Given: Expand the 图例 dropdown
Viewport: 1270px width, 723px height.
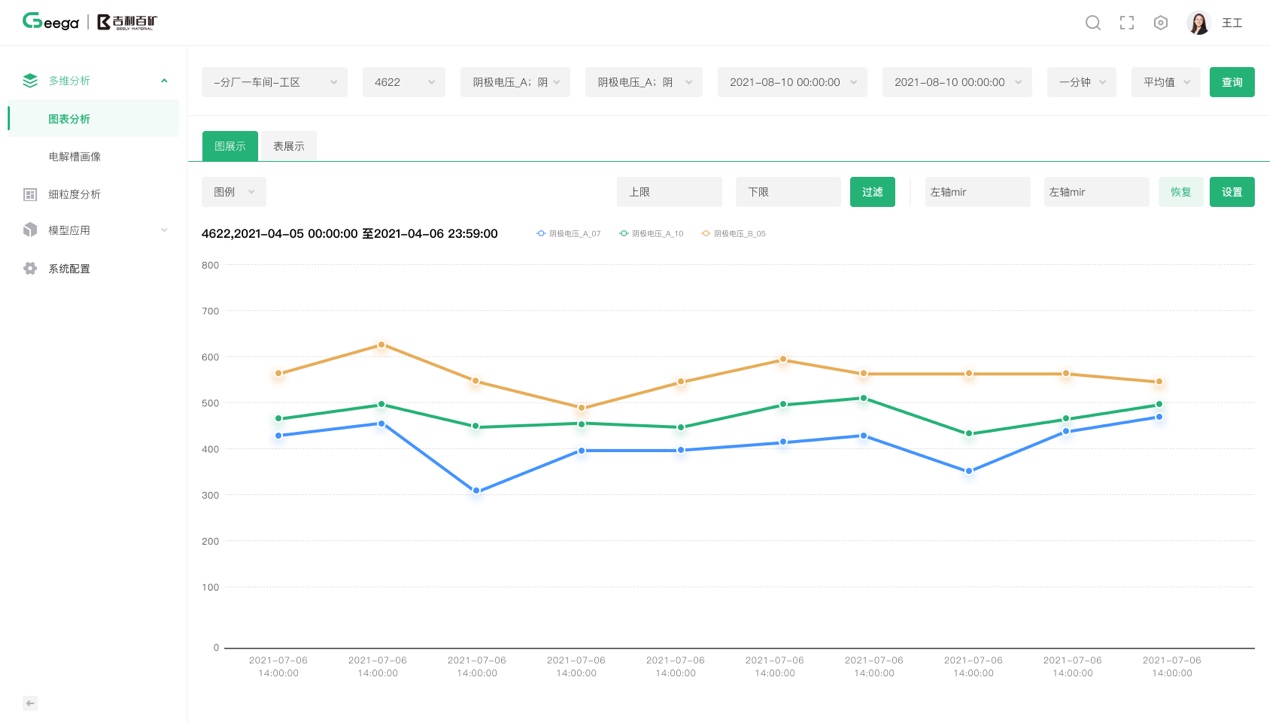Looking at the screenshot, I should coord(234,192).
